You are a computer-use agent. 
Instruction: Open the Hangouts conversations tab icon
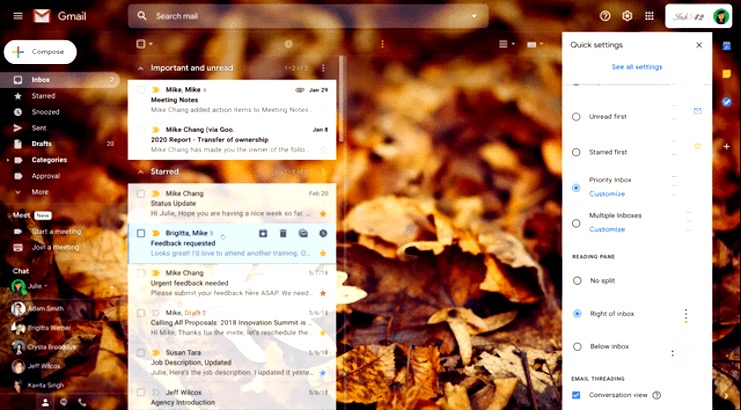64,402
